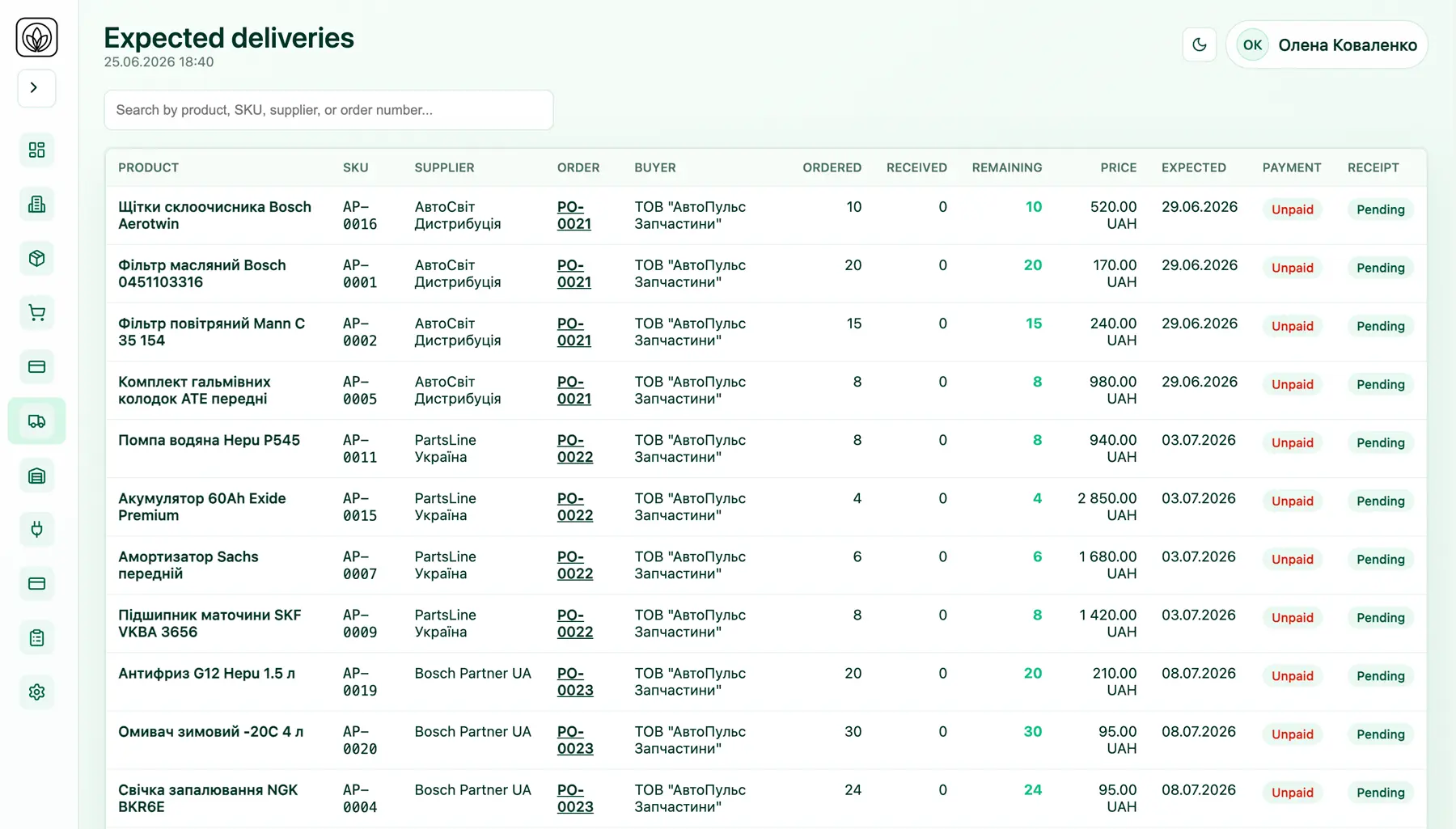The width and height of the screenshot is (1456, 829).
Task: Open the settings gear icon in sidebar
Action: coord(36,692)
